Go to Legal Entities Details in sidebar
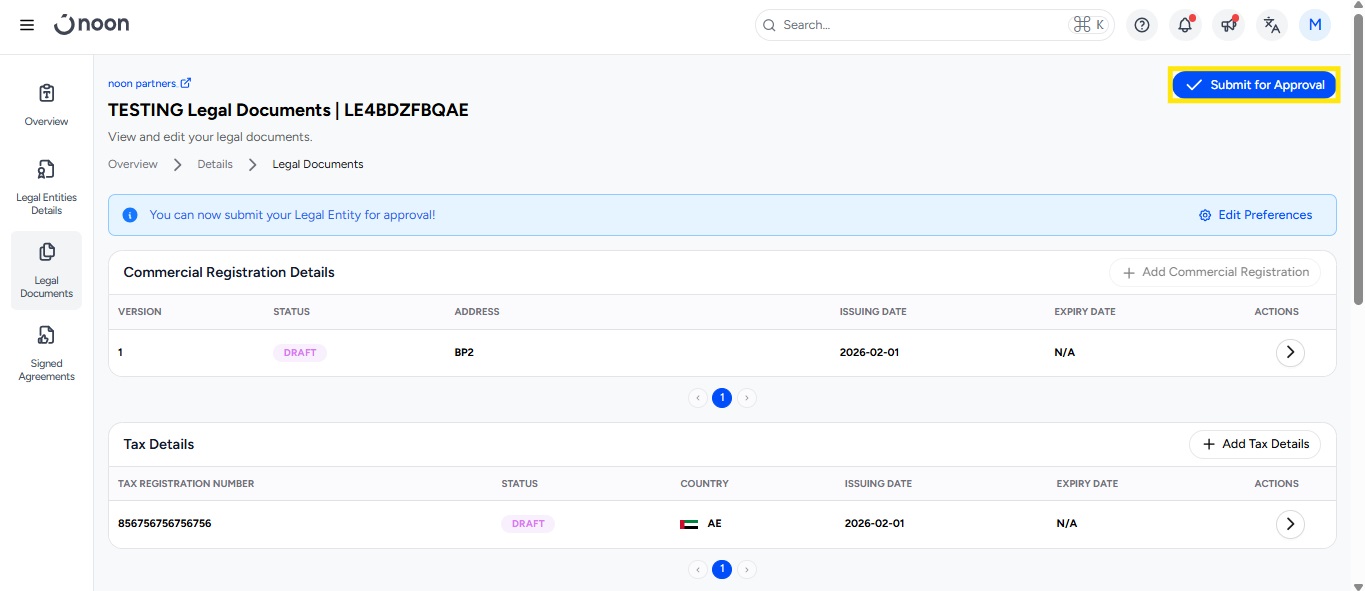This screenshot has width=1365, height=591. [46, 187]
